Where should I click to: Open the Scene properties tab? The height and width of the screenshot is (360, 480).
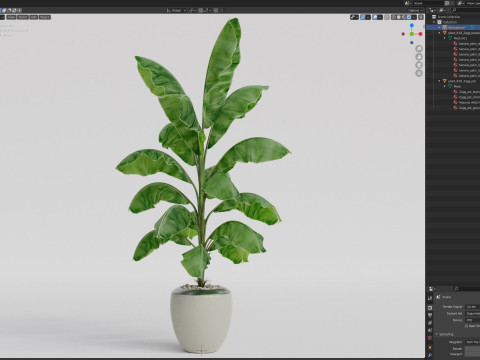tap(430, 330)
